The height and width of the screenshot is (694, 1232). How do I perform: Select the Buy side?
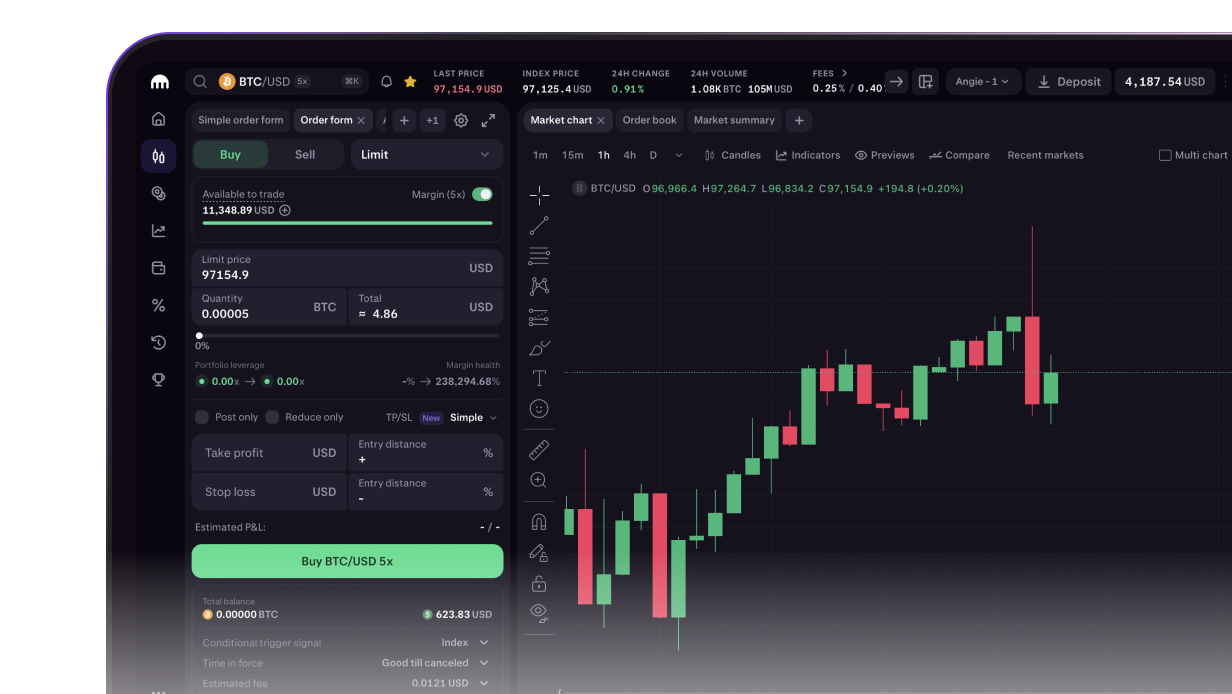point(230,154)
